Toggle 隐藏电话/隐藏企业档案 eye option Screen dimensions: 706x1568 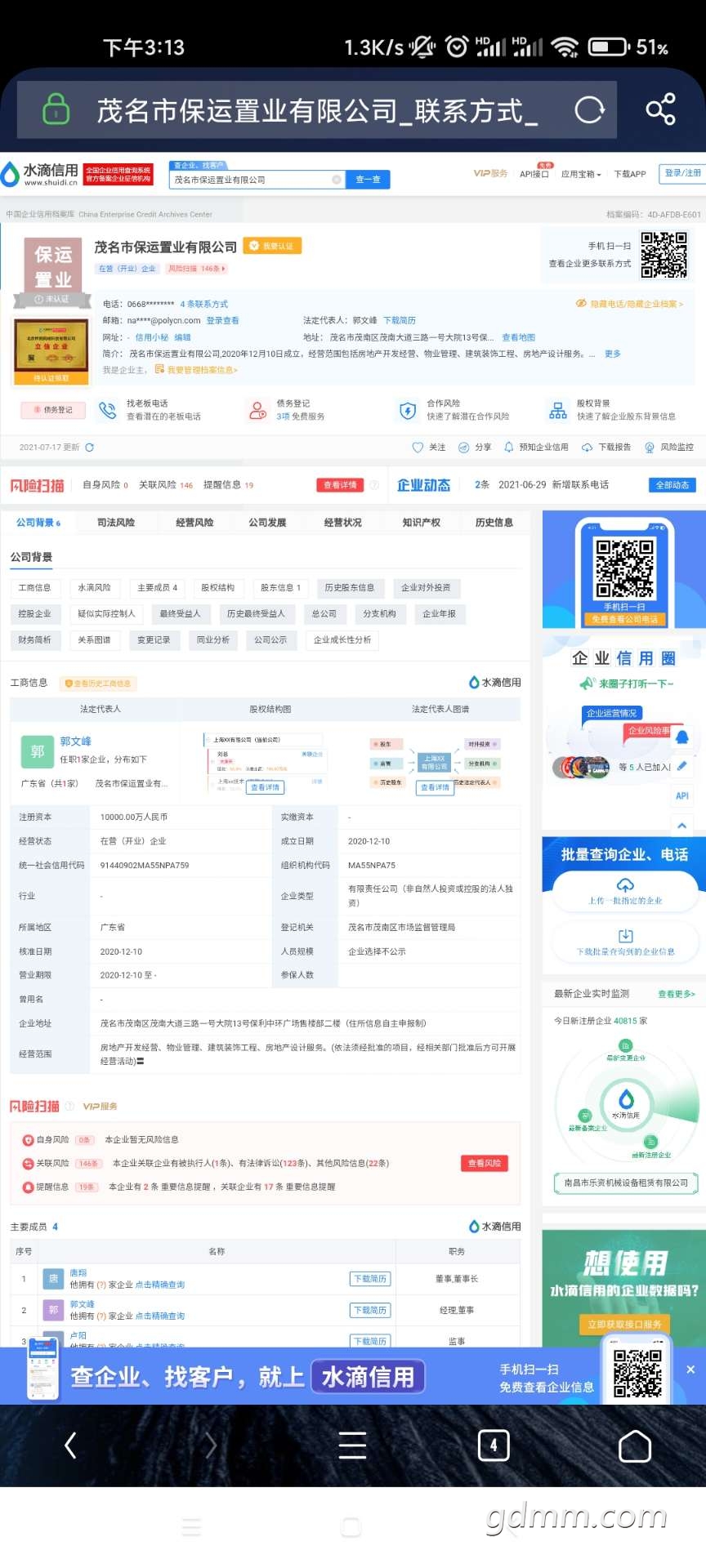pos(629,304)
